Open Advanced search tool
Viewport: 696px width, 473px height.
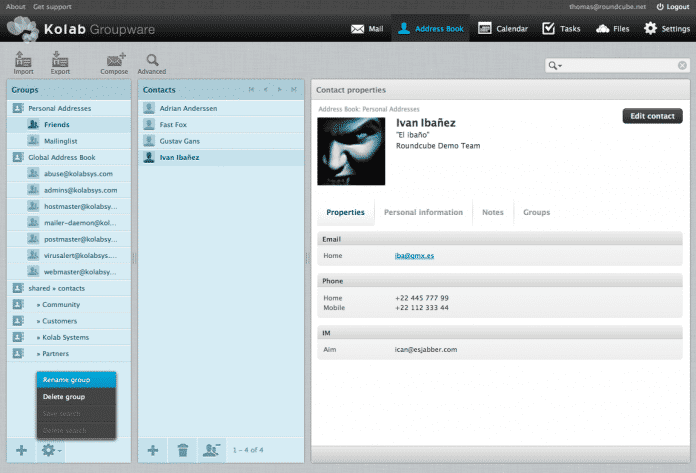click(152, 62)
